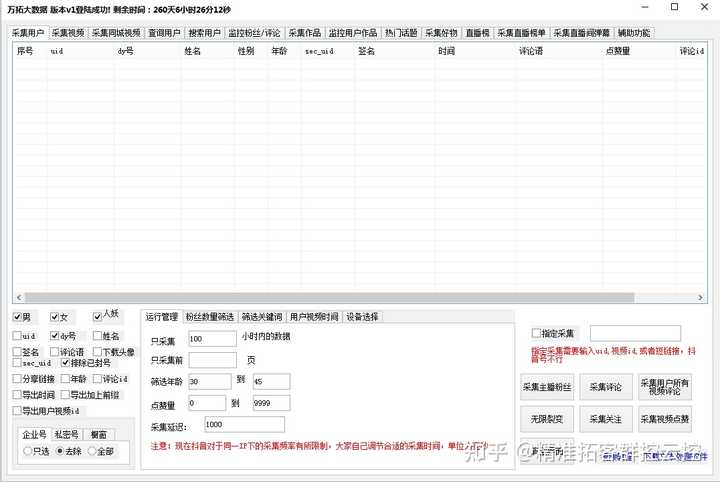Enable the 下载头像 checkbox

point(97,352)
